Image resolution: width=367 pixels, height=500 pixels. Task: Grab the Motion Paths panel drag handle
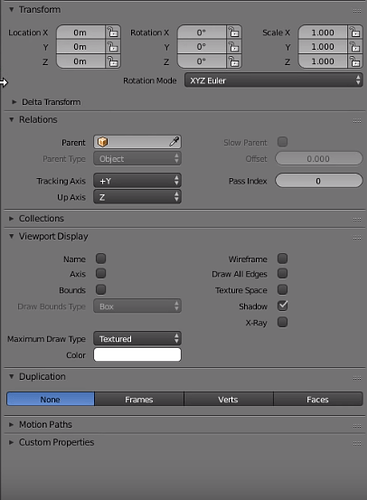coord(357,426)
